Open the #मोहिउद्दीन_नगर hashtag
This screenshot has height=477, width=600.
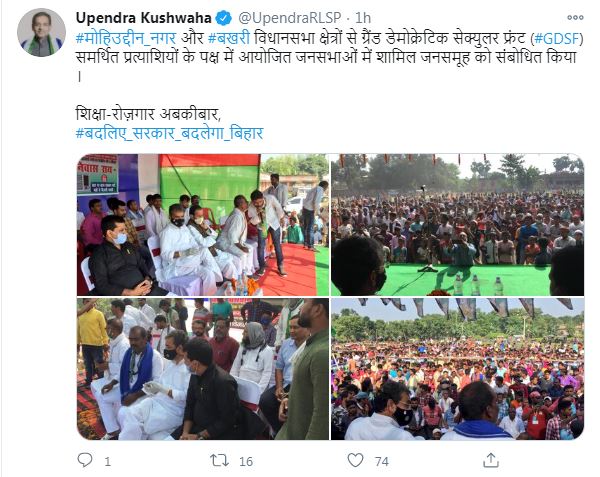126,38
